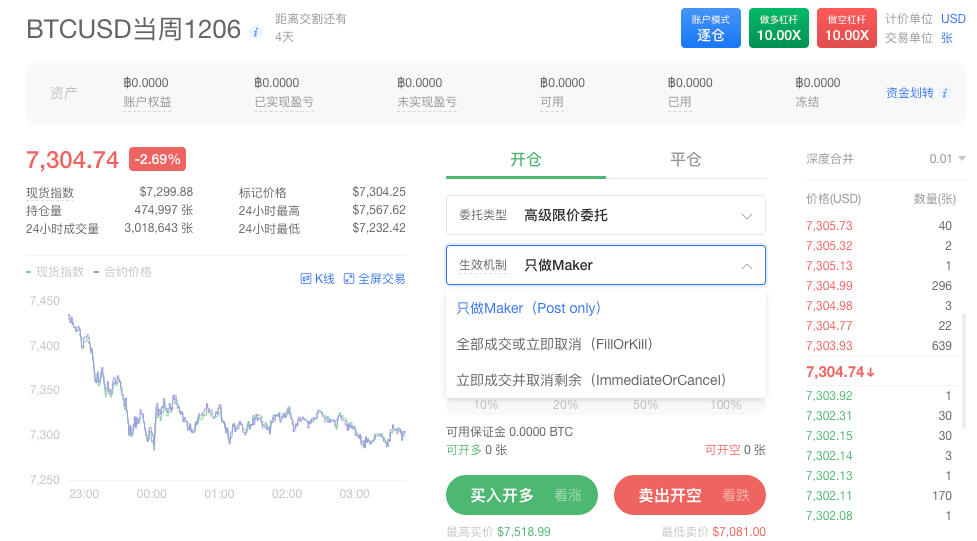The width and height of the screenshot is (977, 541).
Task: Open 全屏交易 fullscreen trading mode
Action: pos(374,279)
